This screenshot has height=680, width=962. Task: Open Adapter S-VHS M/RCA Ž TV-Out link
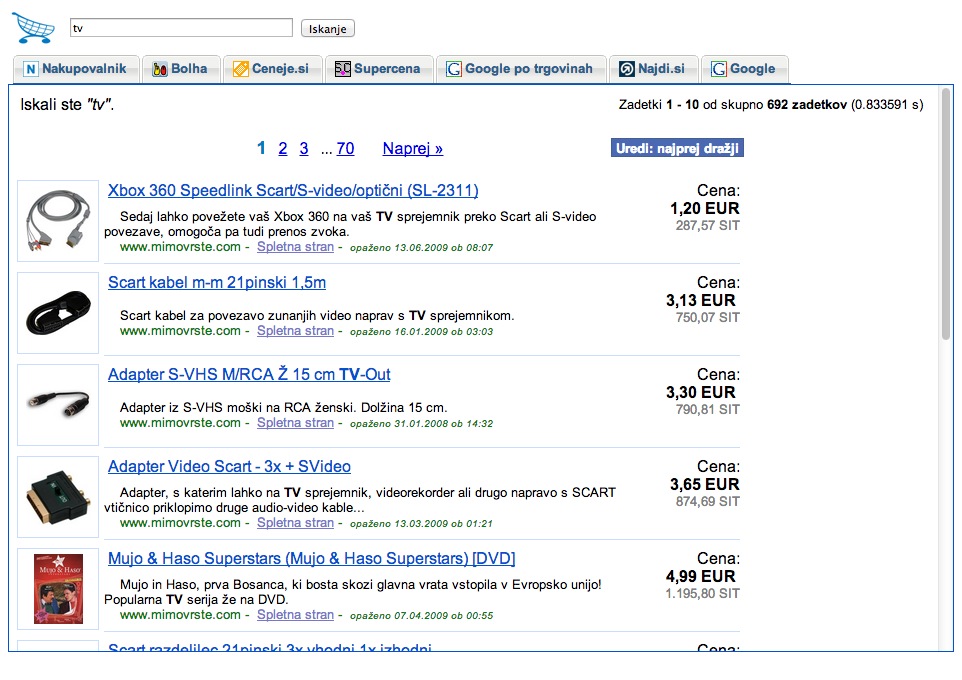coord(249,374)
